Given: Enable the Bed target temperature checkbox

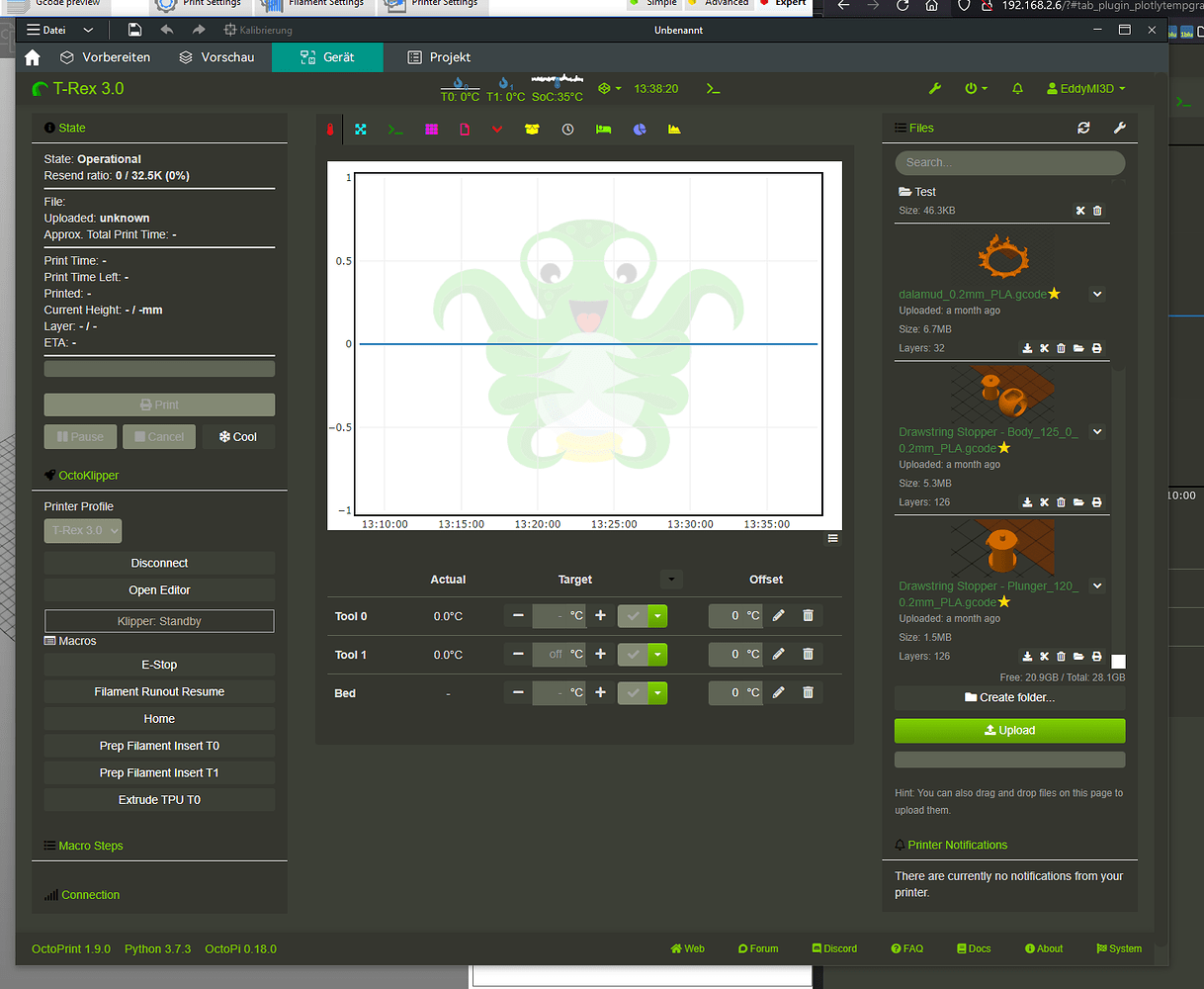Looking at the screenshot, I should tap(633, 692).
